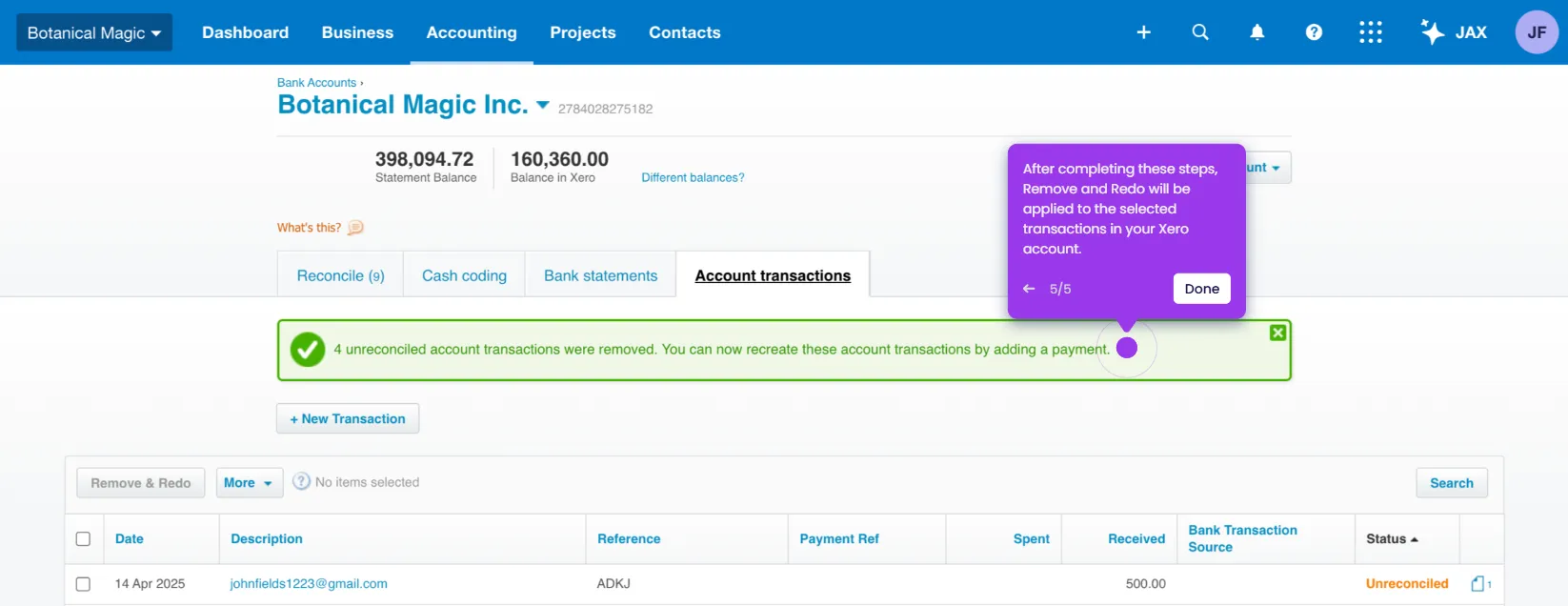
Task: Click the purple tour hotspot dot
Action: click(x=1127, y=348)
